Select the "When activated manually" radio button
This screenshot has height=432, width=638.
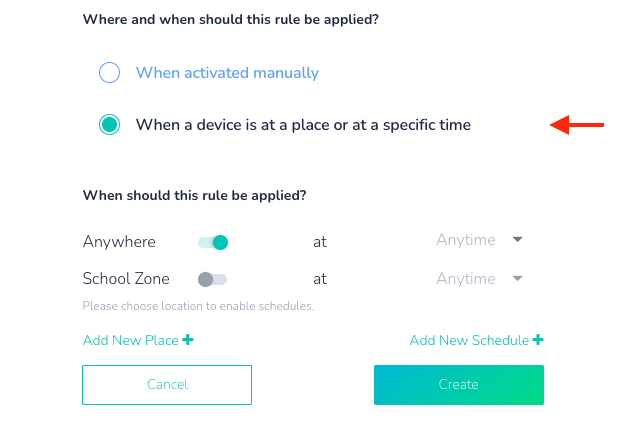[109, 73]
